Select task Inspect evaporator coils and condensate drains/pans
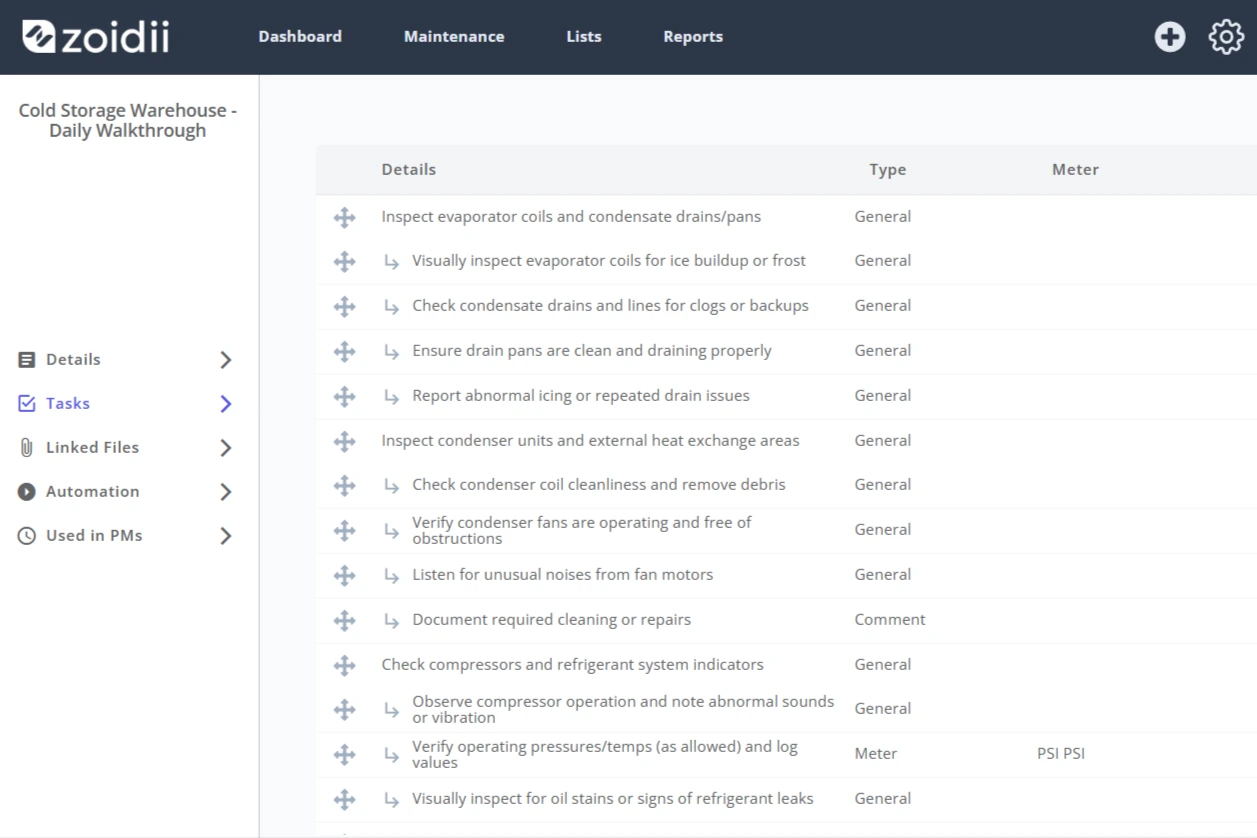 571,217
